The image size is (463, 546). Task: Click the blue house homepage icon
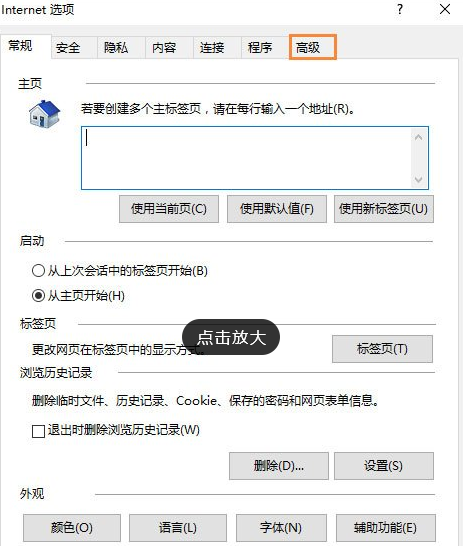tap(44, 114)
